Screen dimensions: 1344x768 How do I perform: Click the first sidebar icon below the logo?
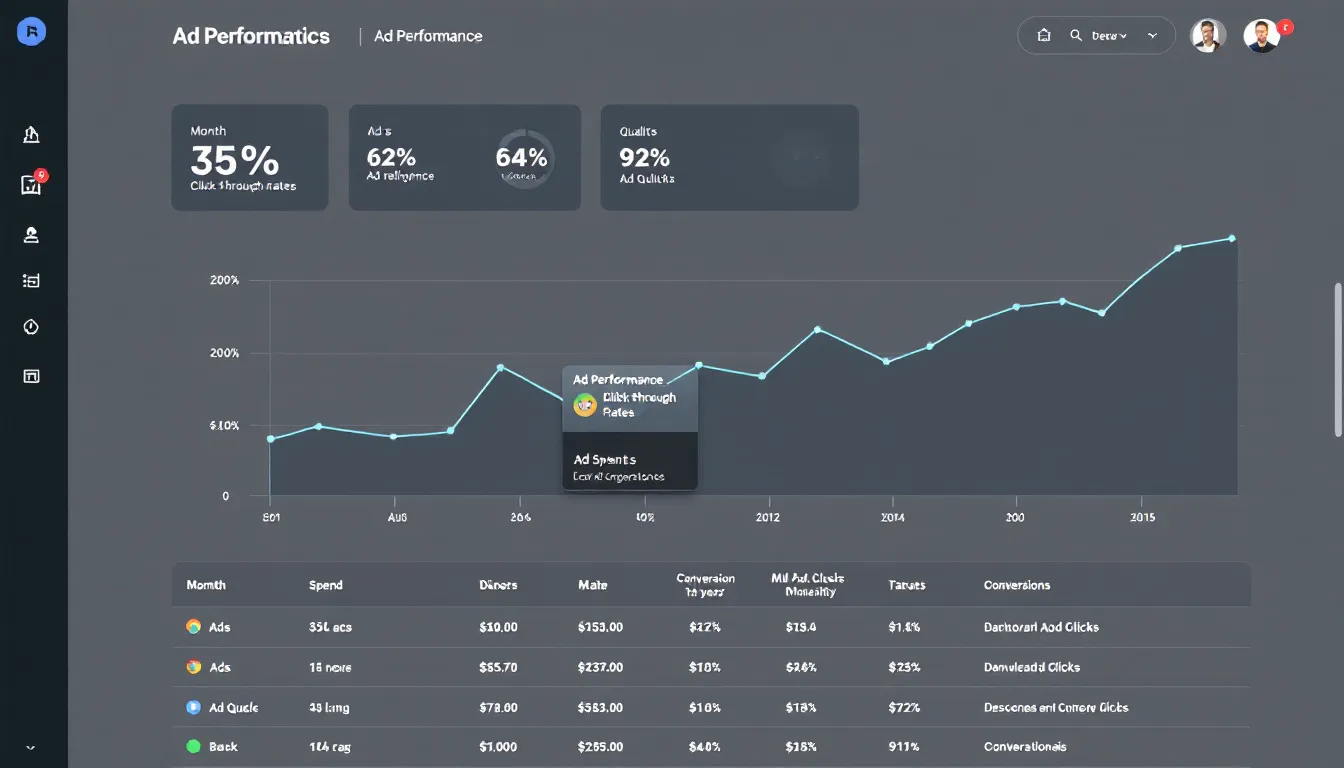31,134
